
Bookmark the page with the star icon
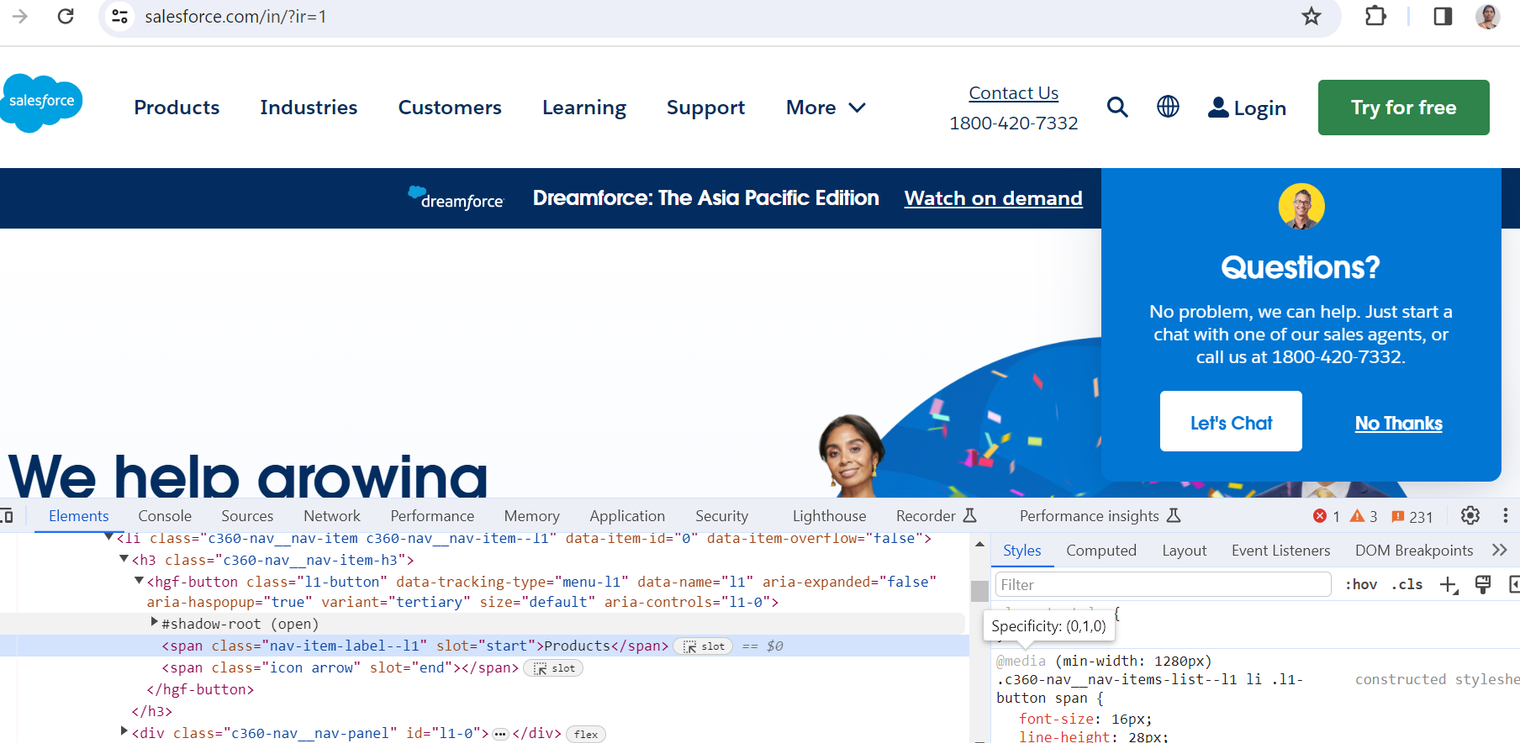pos(1311,16)
